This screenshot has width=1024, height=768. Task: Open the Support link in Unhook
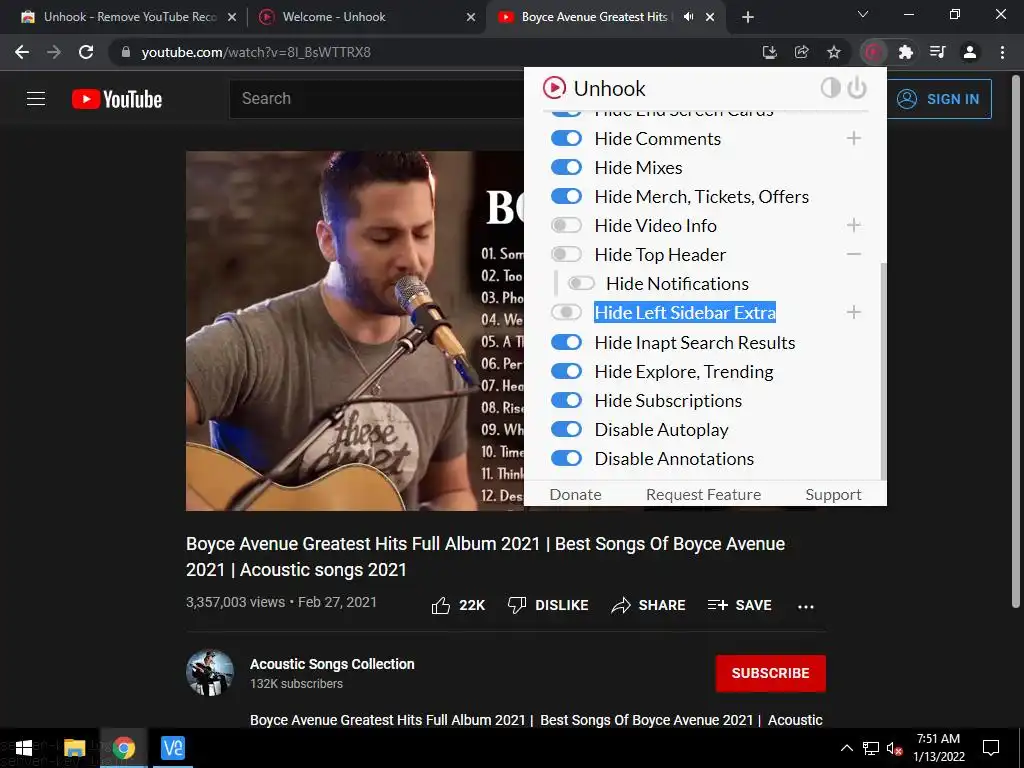pyautogui.click(x=833, y=494)
